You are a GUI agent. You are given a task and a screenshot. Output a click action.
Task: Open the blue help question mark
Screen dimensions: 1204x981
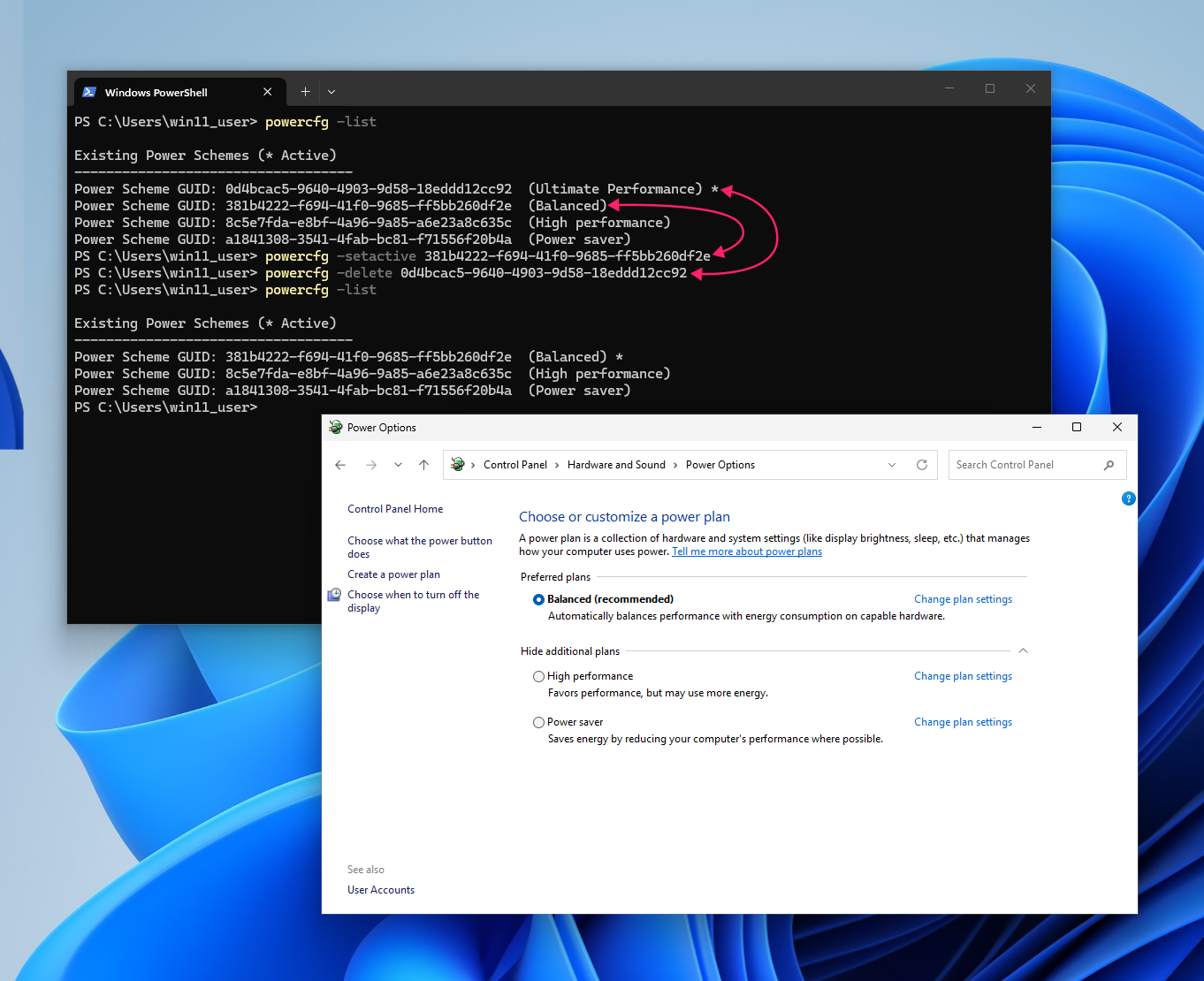(x=1128, y=498)
